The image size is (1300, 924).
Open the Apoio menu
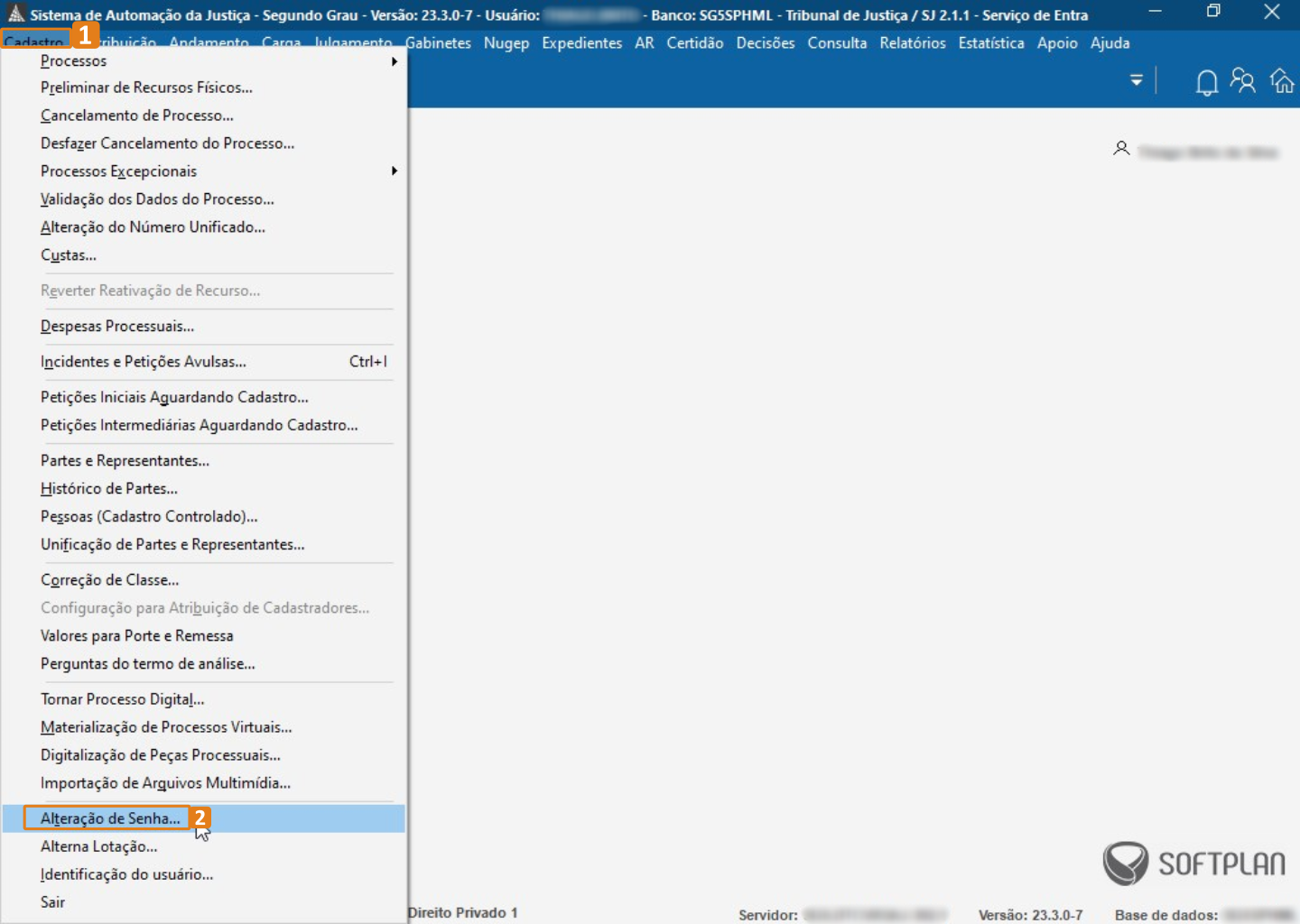click(x=1057, y=42)
